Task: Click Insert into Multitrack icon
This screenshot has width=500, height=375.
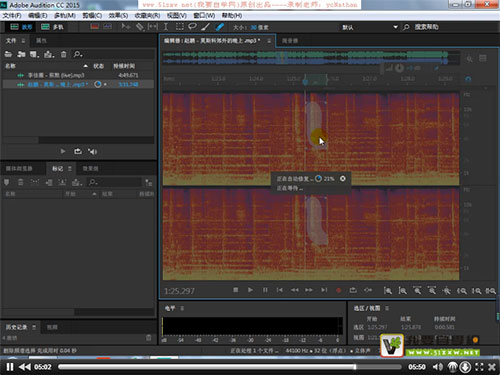Action: pyautogui.click(x=49, y=54)
